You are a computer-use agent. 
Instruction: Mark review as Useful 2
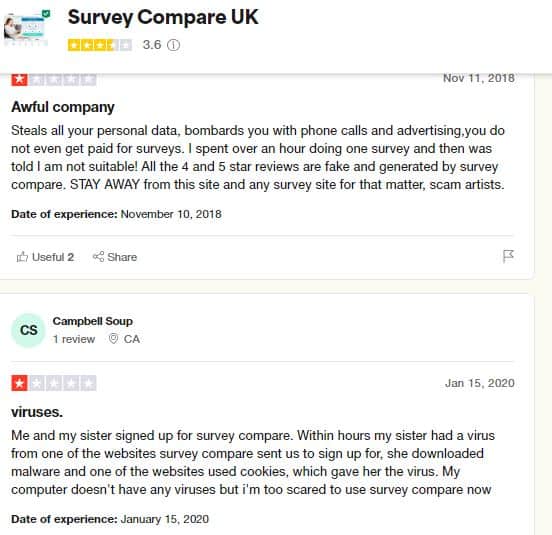coord(45,257)
